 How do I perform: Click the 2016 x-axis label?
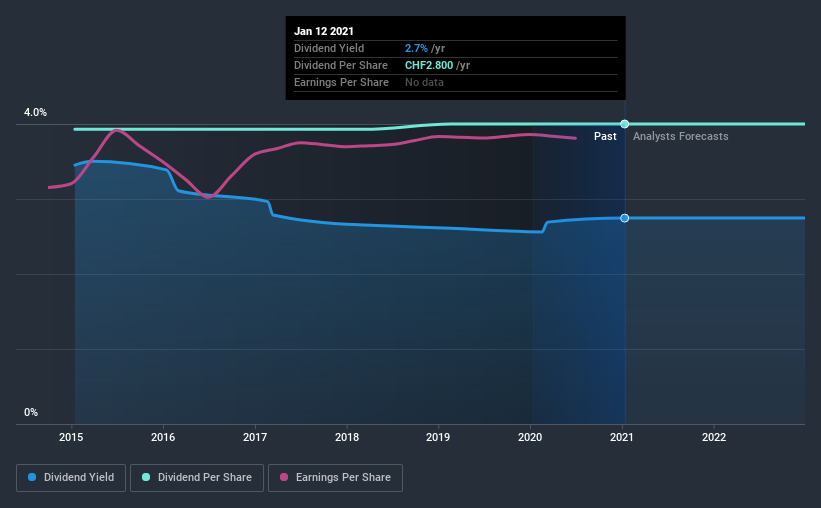(163, 437)
